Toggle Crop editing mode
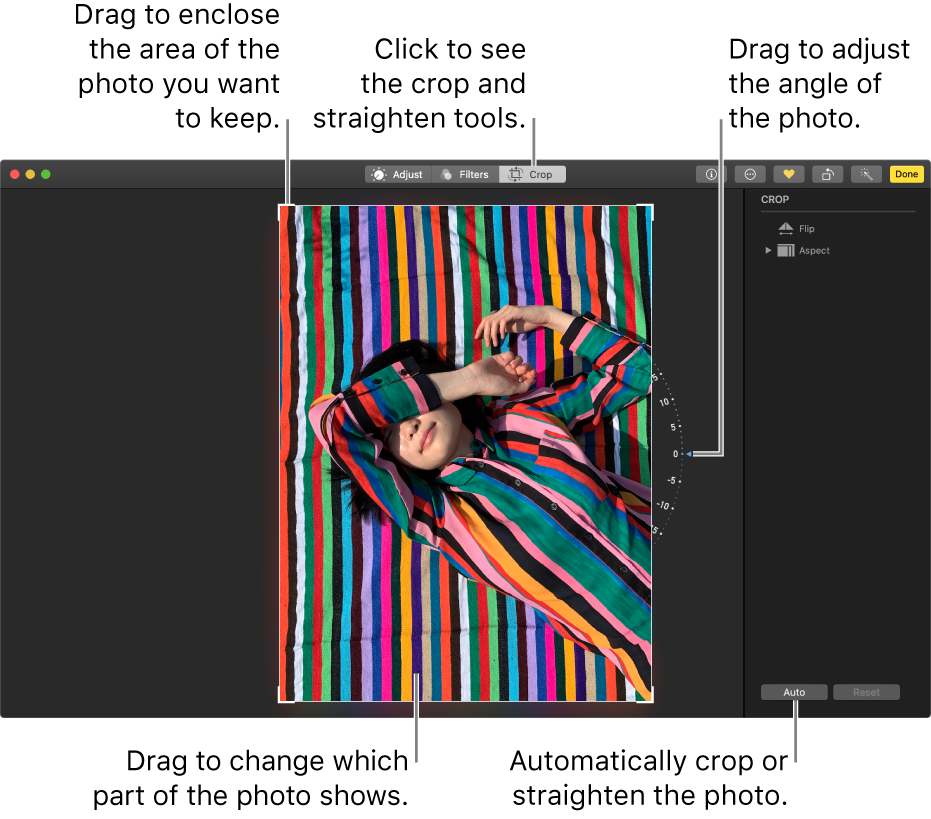The height and width of the screenshot is (819, 931). point(532,174)
